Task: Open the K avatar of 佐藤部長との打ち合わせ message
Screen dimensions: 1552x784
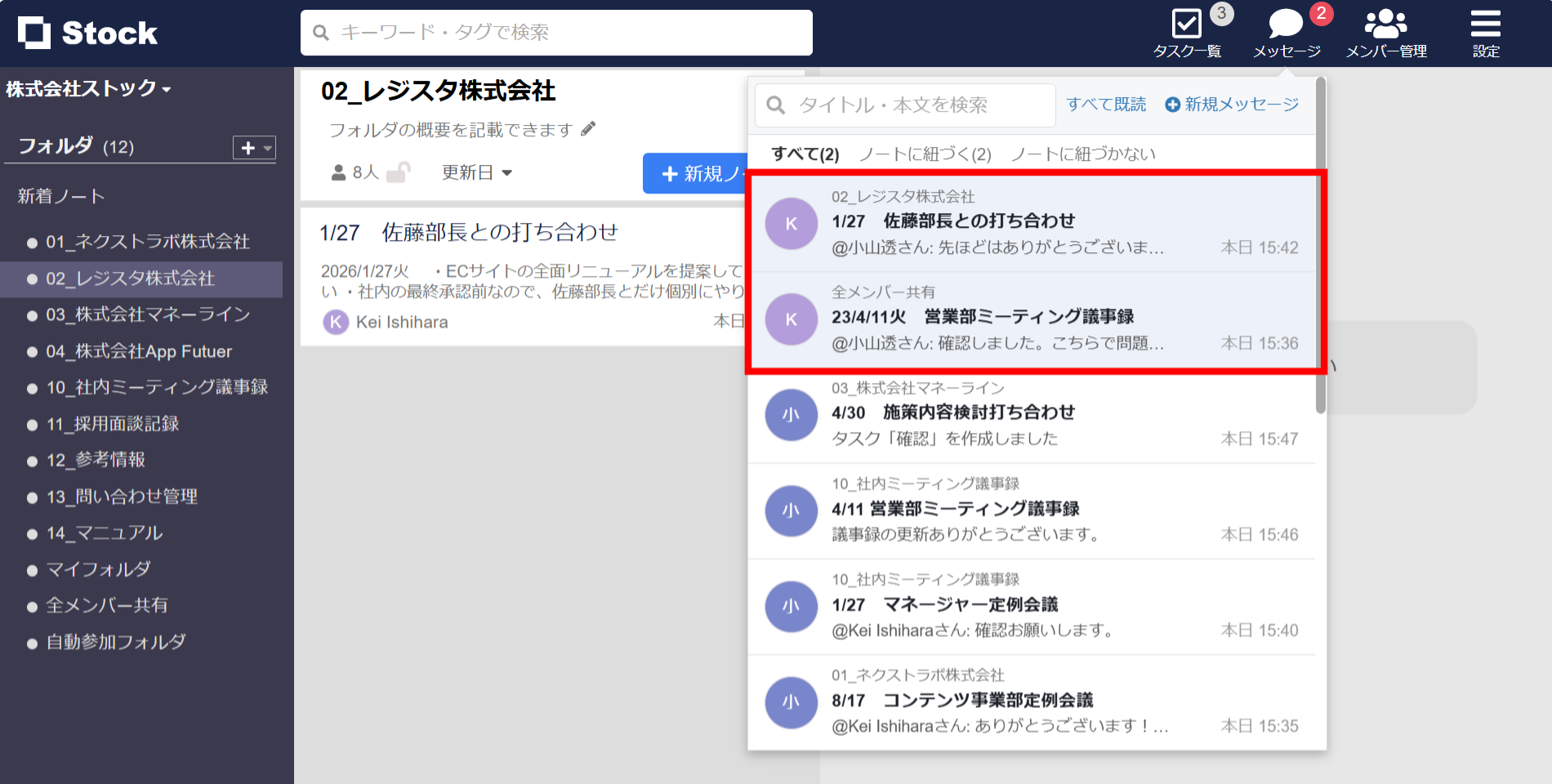Action: coord(791,223)
